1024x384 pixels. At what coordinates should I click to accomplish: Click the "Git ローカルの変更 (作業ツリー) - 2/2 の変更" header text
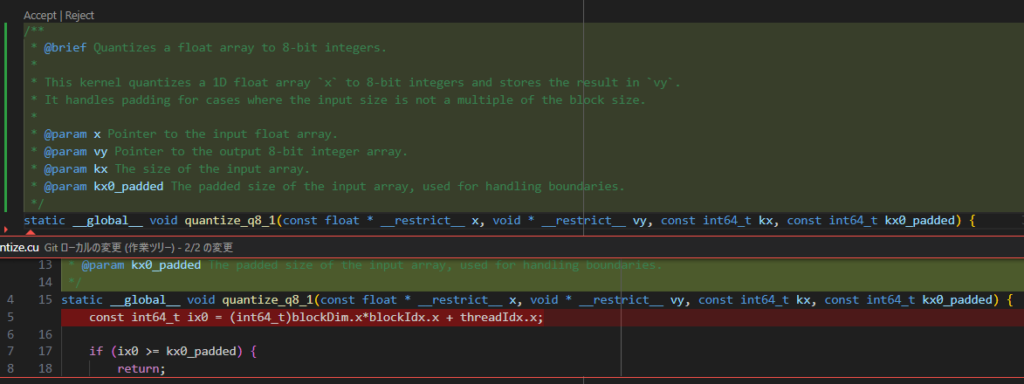tap(138, 248)
